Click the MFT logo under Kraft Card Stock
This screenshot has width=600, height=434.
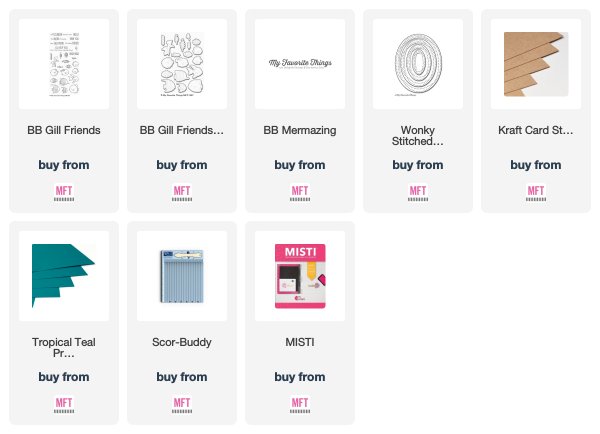(x=536, y=193)
